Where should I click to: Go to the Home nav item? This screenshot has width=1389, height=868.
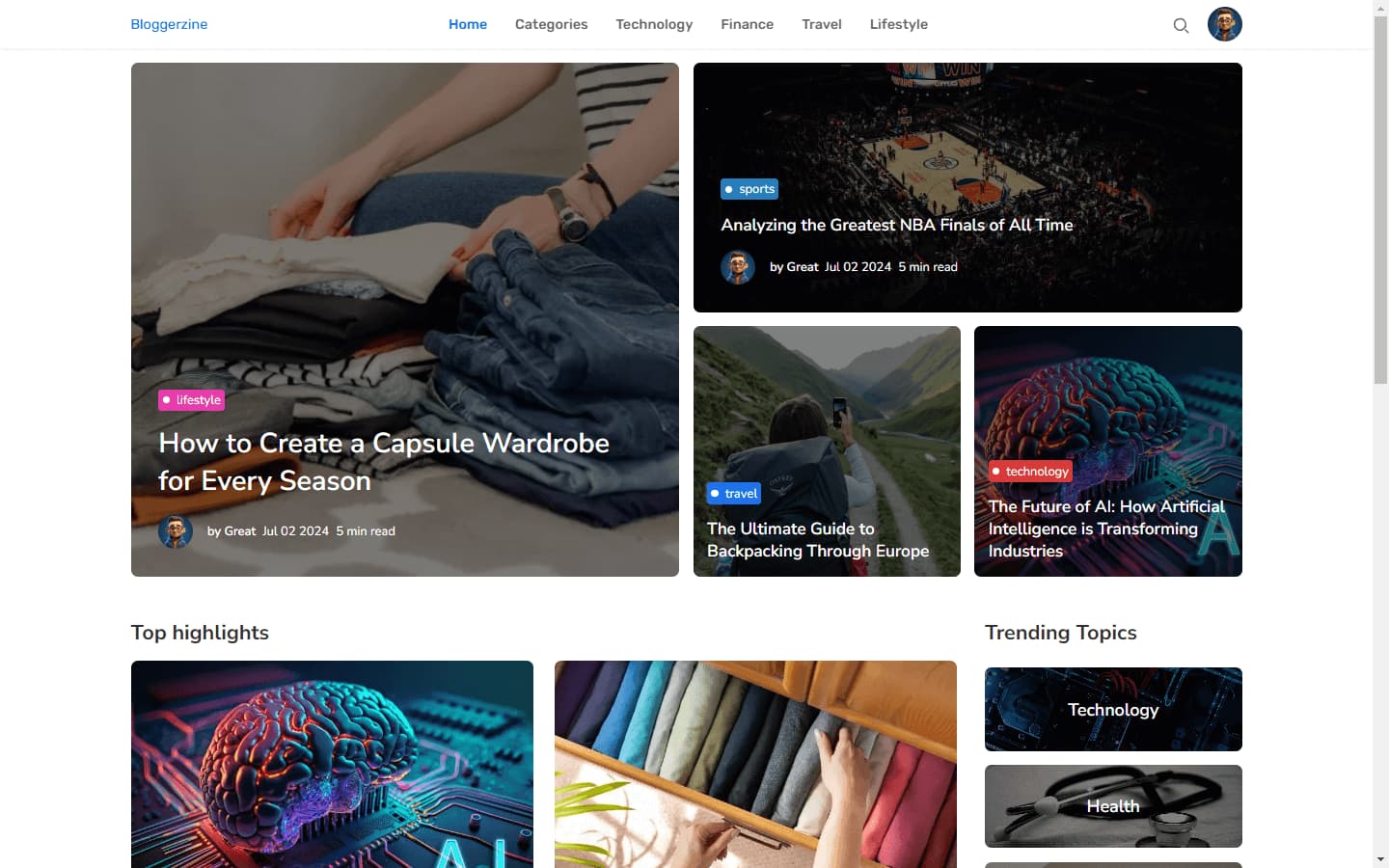(x=468, y=24)
